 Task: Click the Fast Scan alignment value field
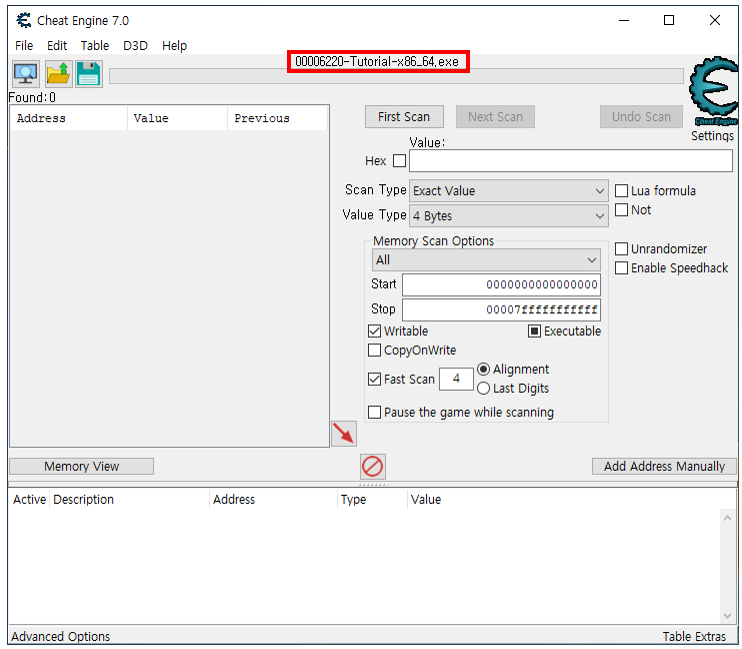click(456, 379)
